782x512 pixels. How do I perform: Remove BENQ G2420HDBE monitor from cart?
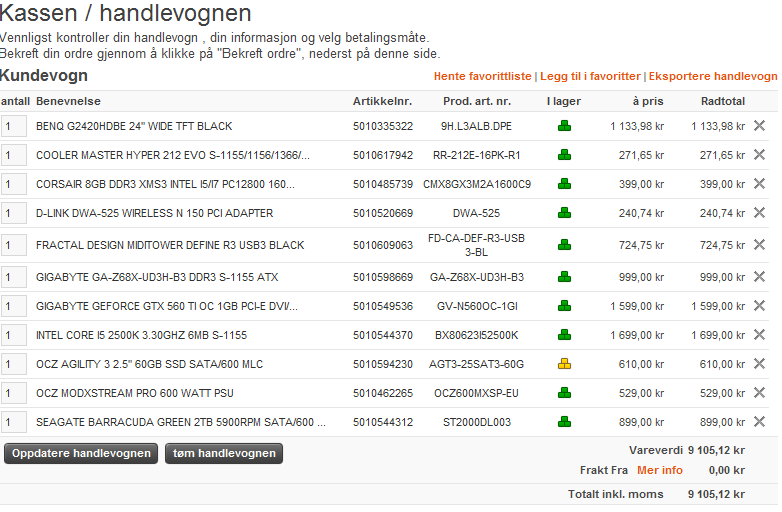click(x=759, y=126)
